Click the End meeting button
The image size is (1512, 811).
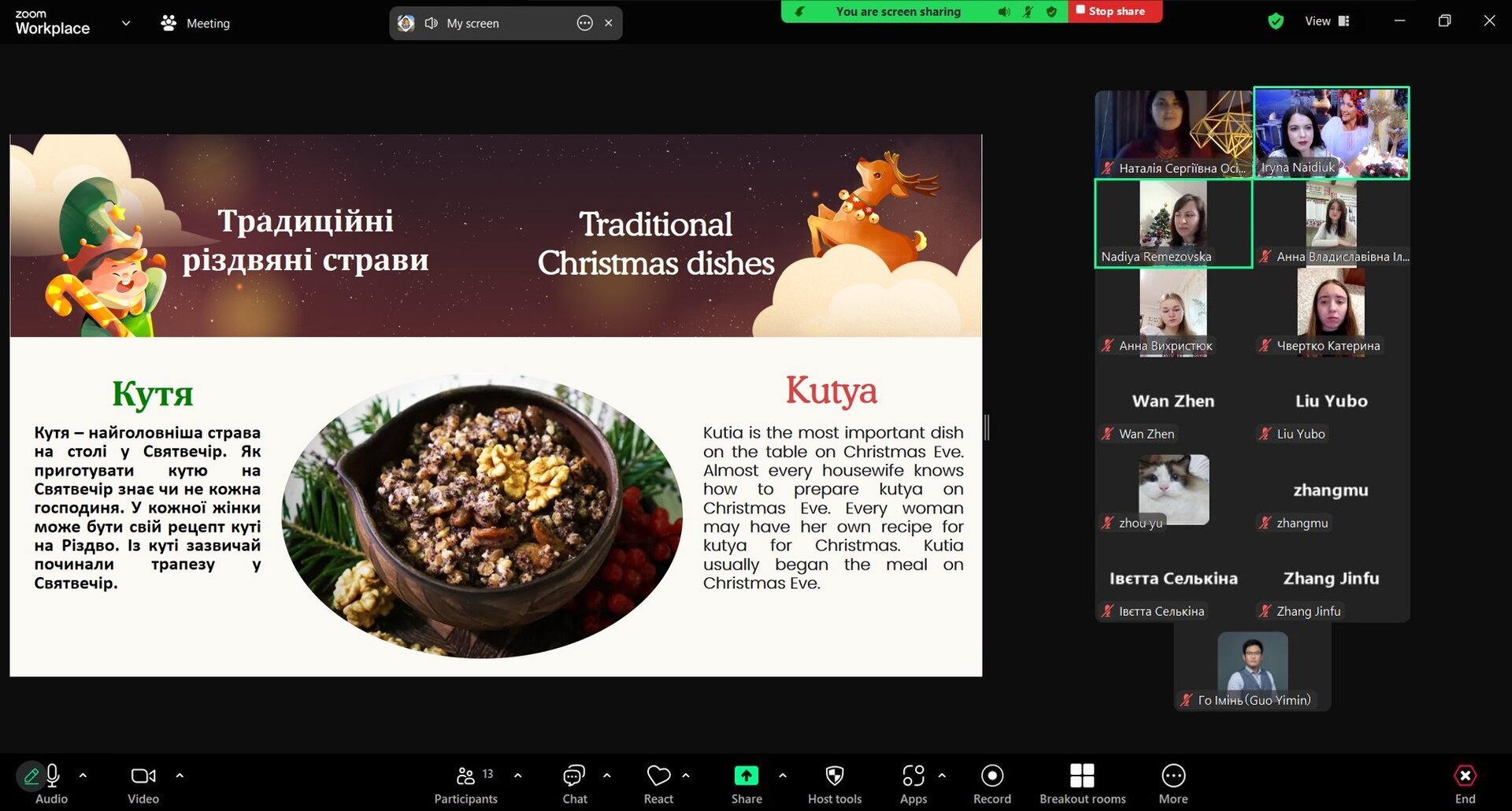(x=1465, y=785)
